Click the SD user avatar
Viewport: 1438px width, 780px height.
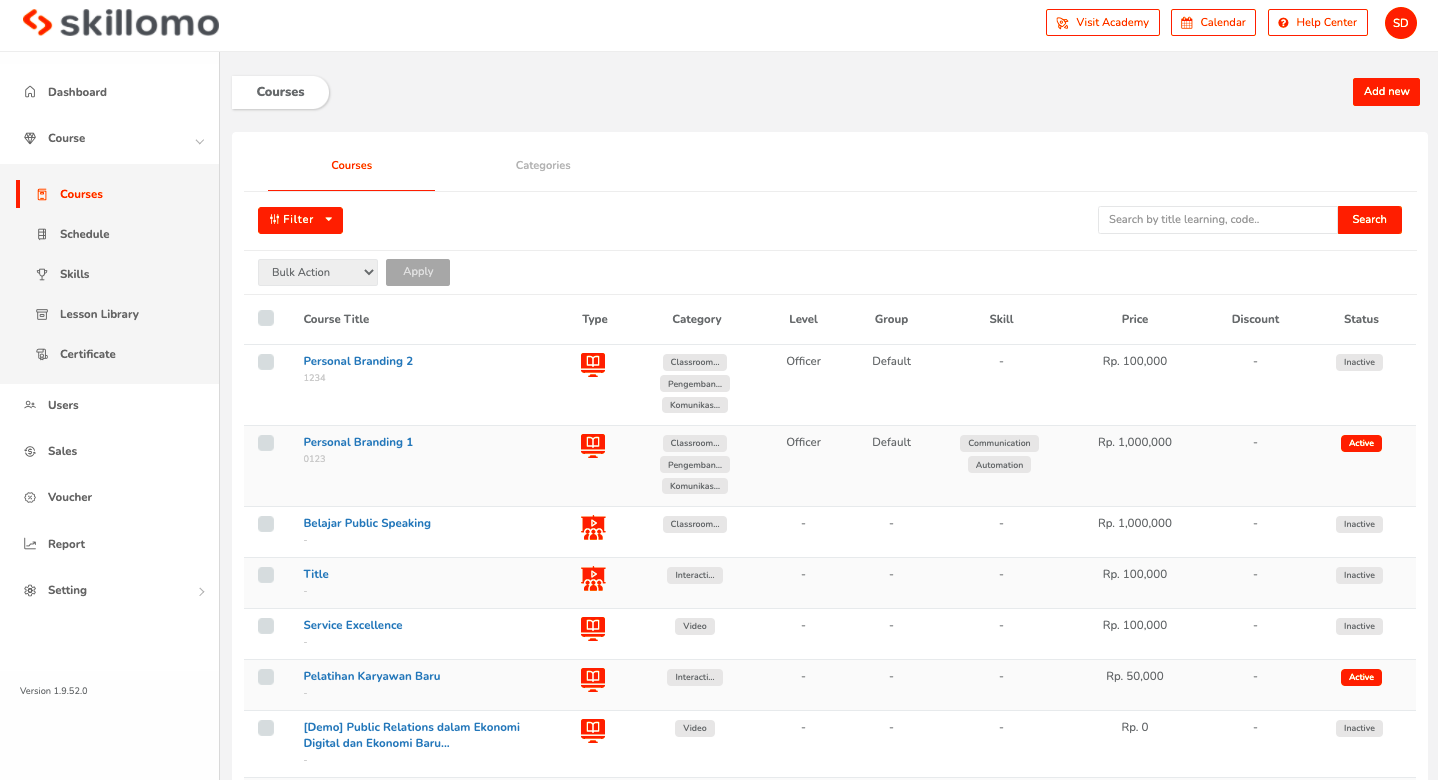click(1401, 23)
